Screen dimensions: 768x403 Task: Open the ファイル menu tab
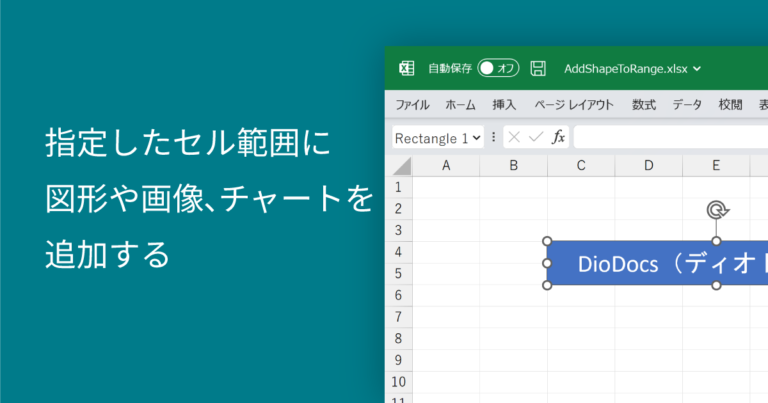pyautogui.click(x=412, y=104)
